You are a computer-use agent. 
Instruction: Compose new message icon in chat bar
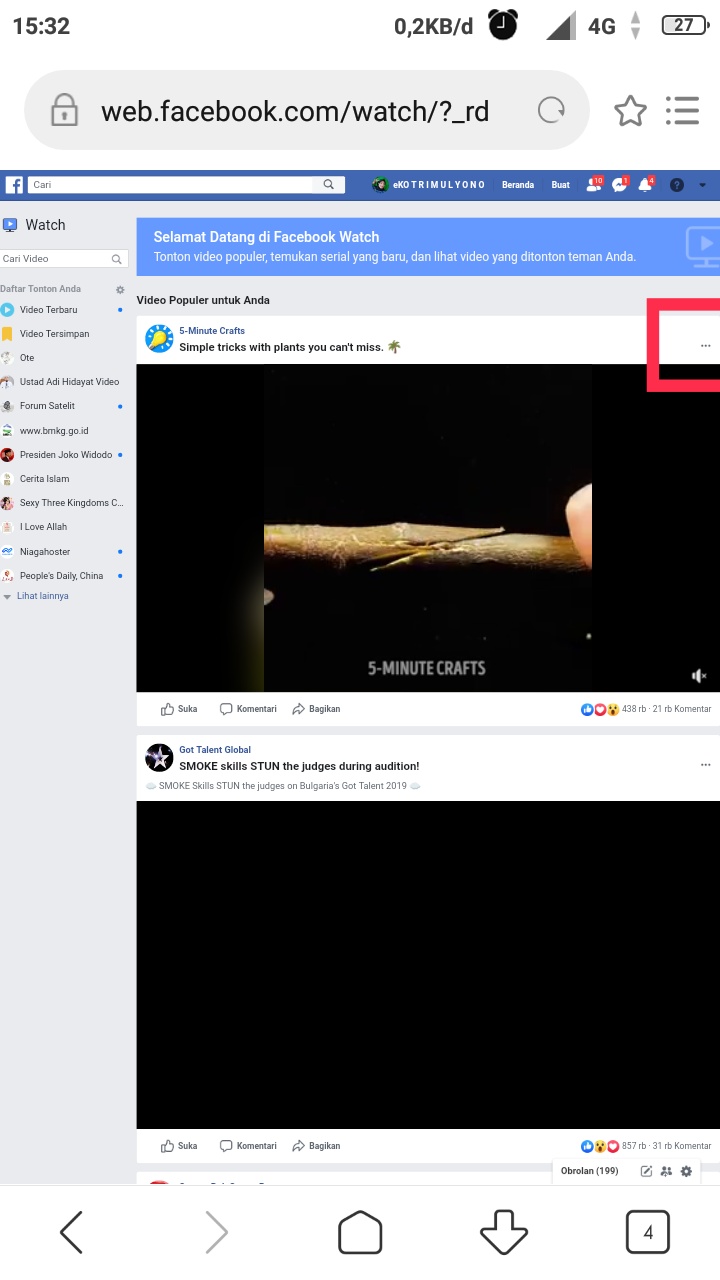[x=646, y=1171]
